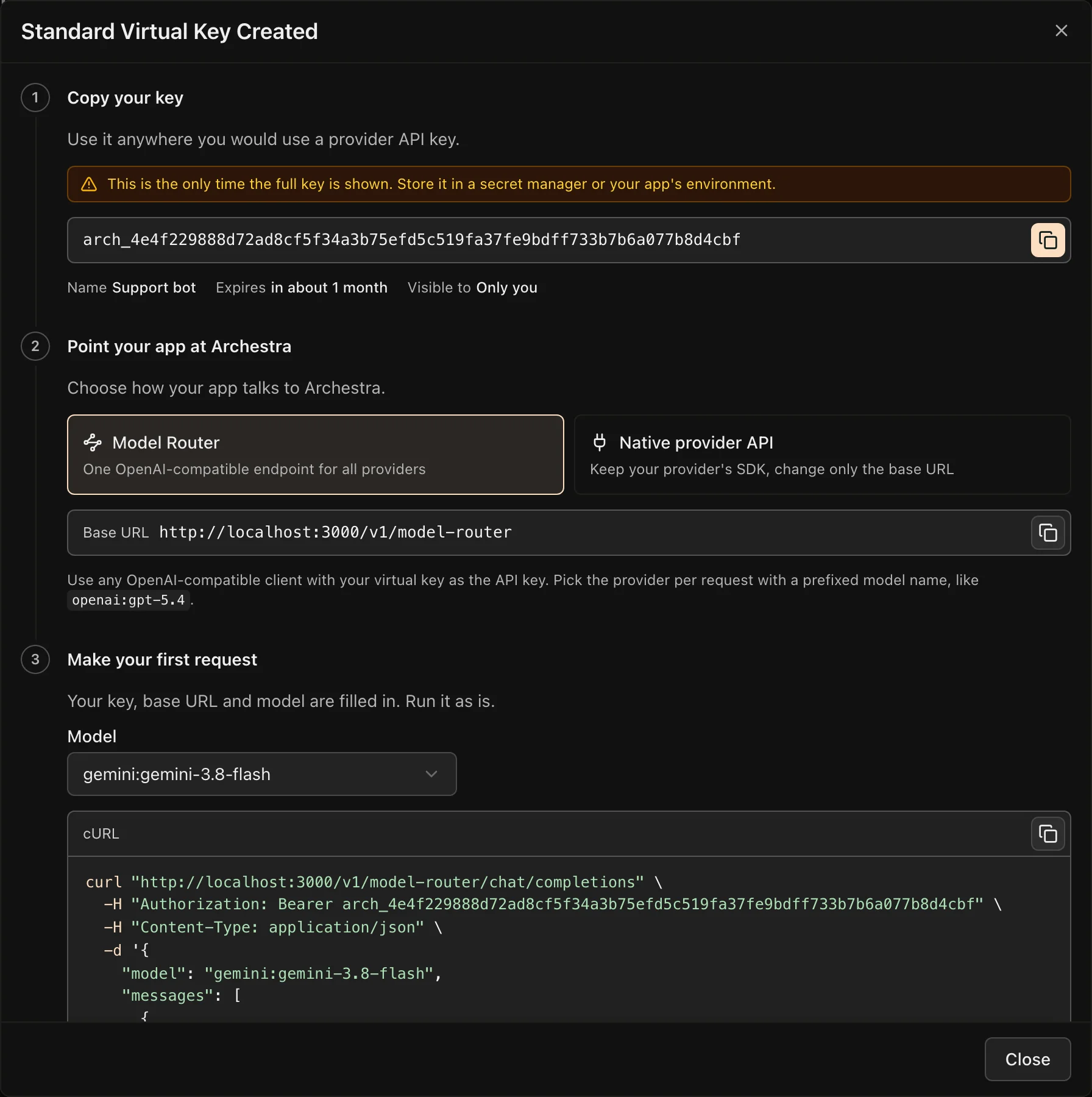Click the Standard Virtual Key Created title
The height and width of the screenshot is (1097, 1092).
[x=169, y=32]
